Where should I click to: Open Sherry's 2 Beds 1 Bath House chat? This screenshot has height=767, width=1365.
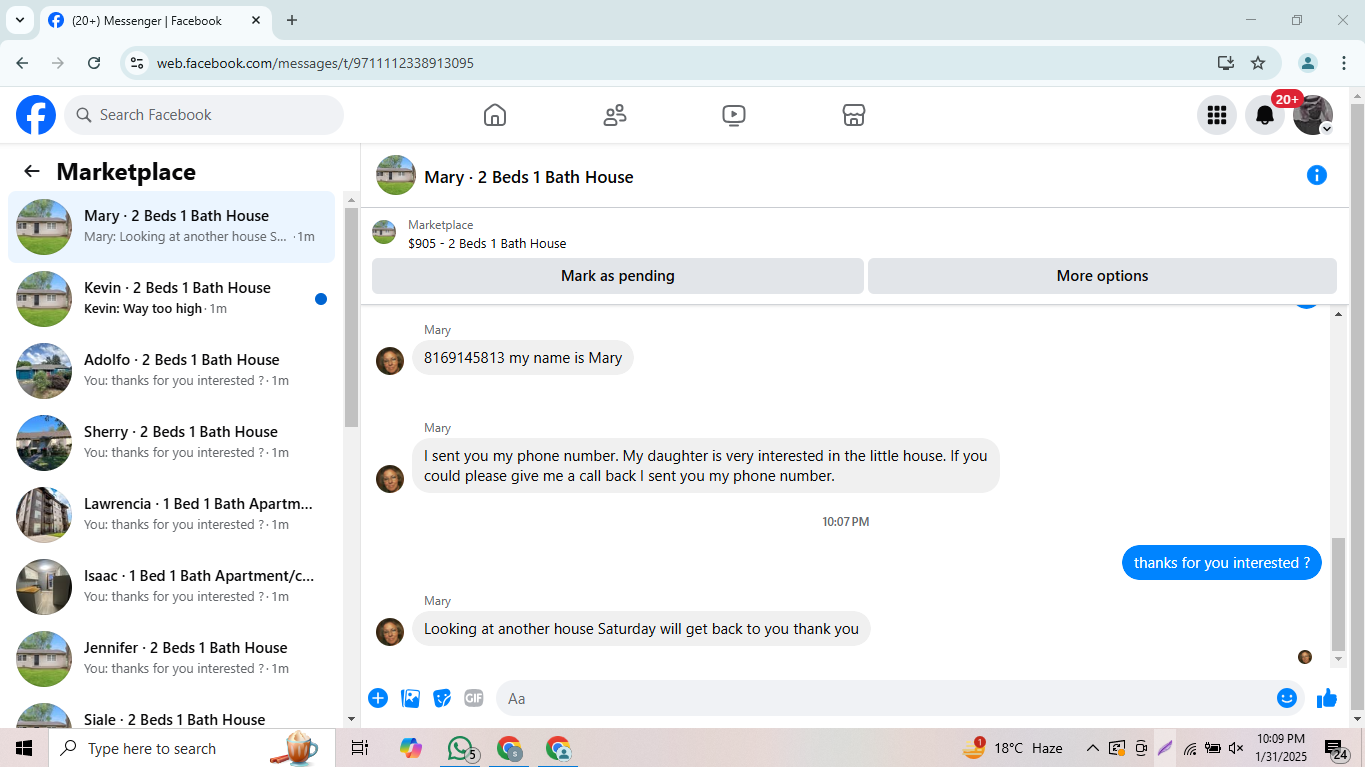click(172, 443)
